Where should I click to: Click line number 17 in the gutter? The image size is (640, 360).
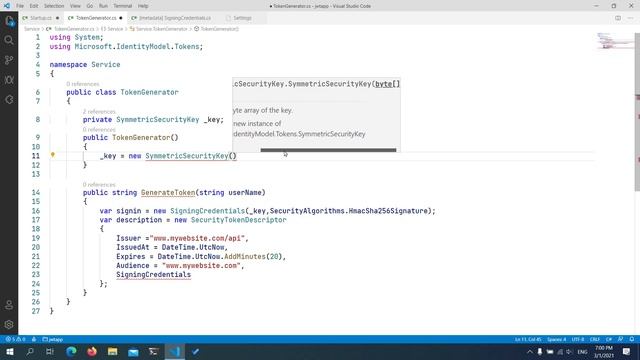(36, 220)
